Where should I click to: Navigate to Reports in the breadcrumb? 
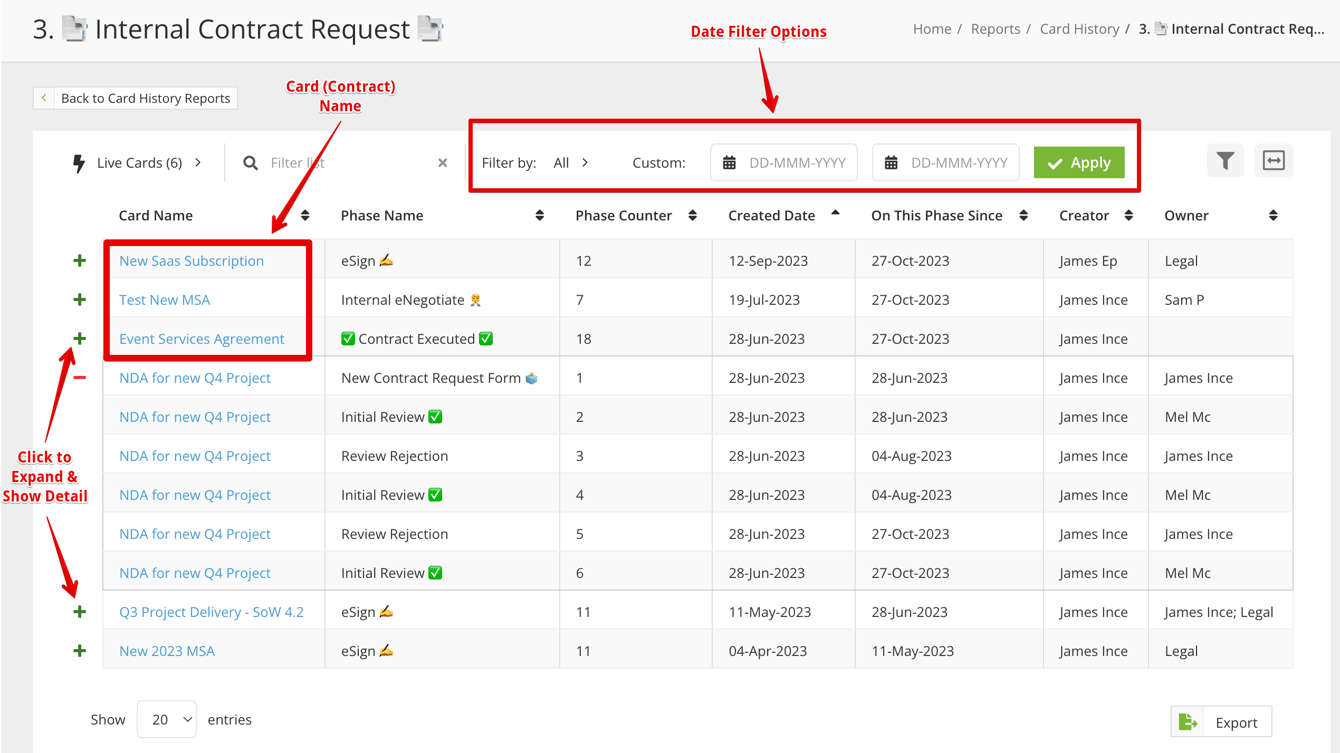point(995,29)
